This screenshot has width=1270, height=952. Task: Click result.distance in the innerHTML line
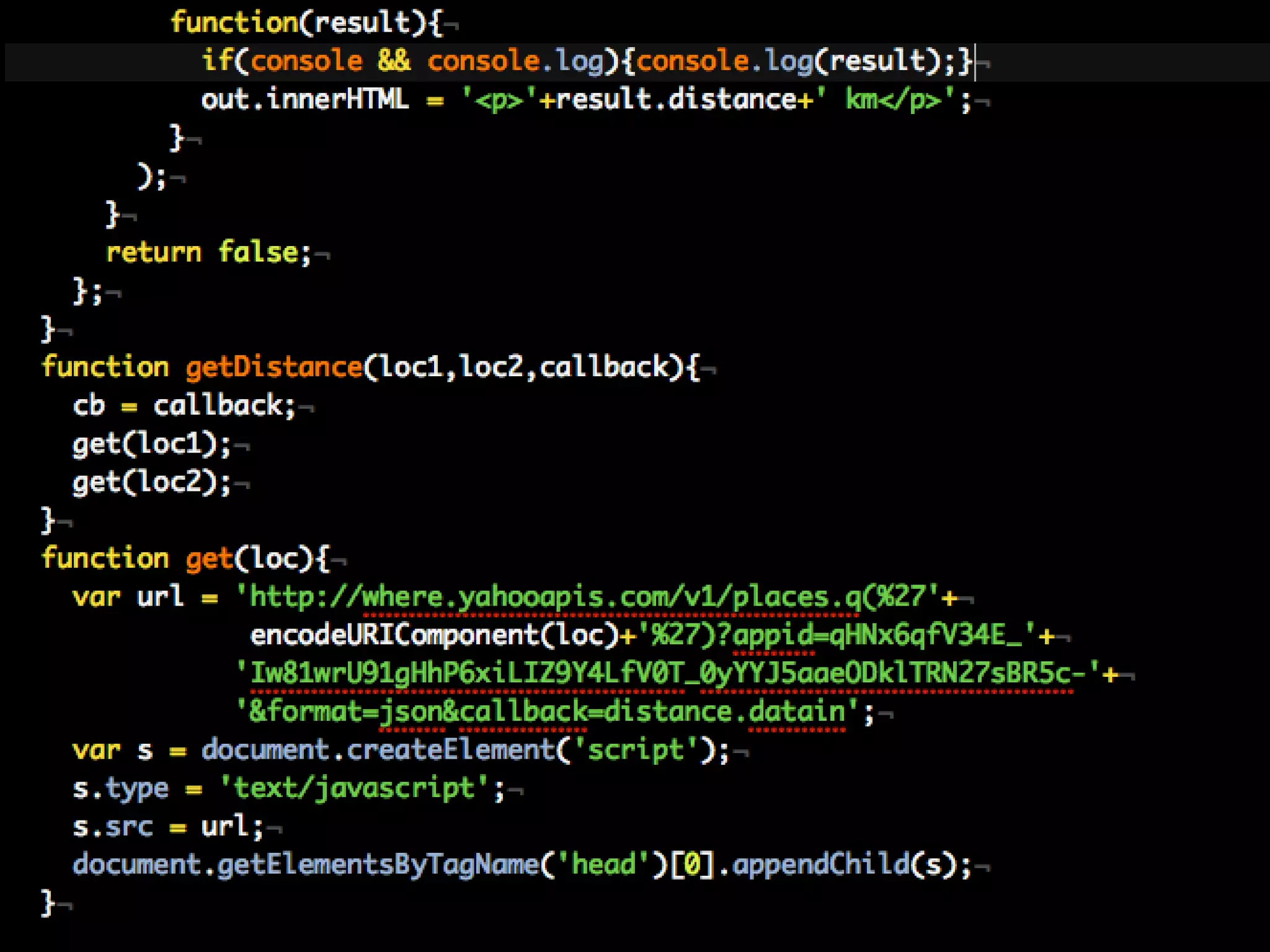[x=675, y=100]
